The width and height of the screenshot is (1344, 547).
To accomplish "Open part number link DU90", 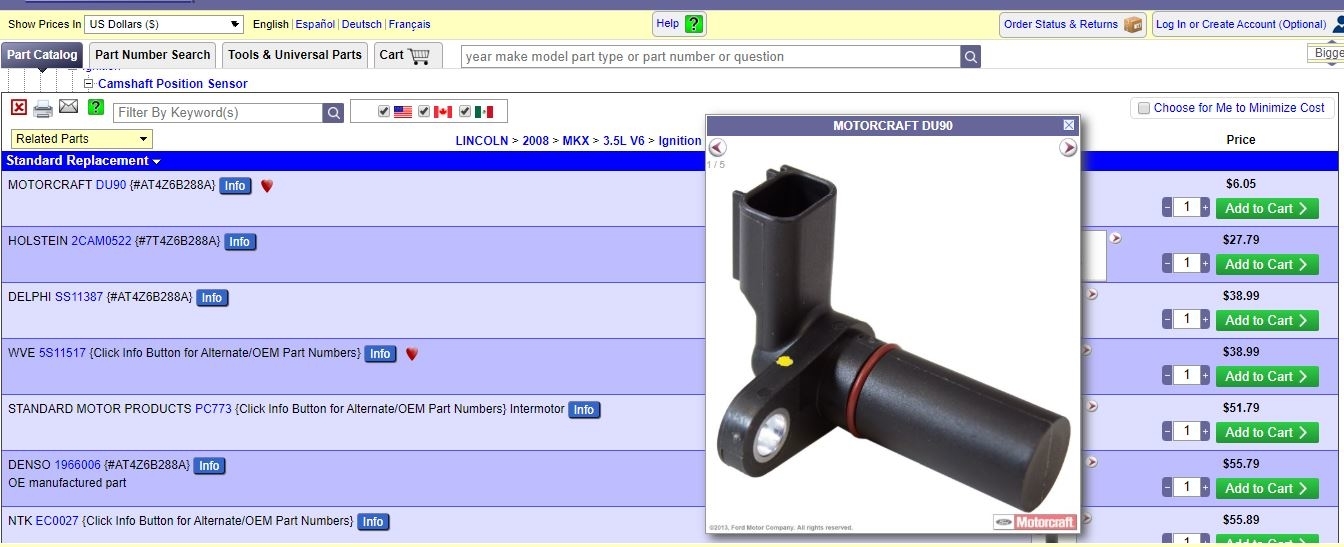I will [x=111, y=185].
